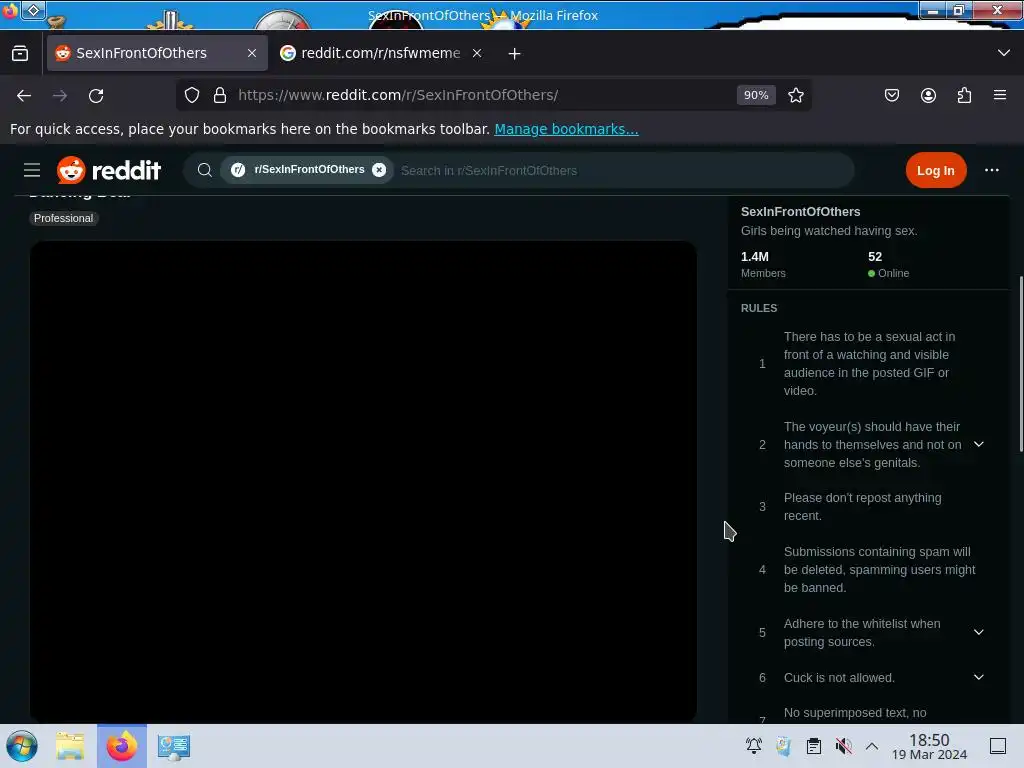
Task: Click the Reddit search magnifier icon
Action: 204,170
